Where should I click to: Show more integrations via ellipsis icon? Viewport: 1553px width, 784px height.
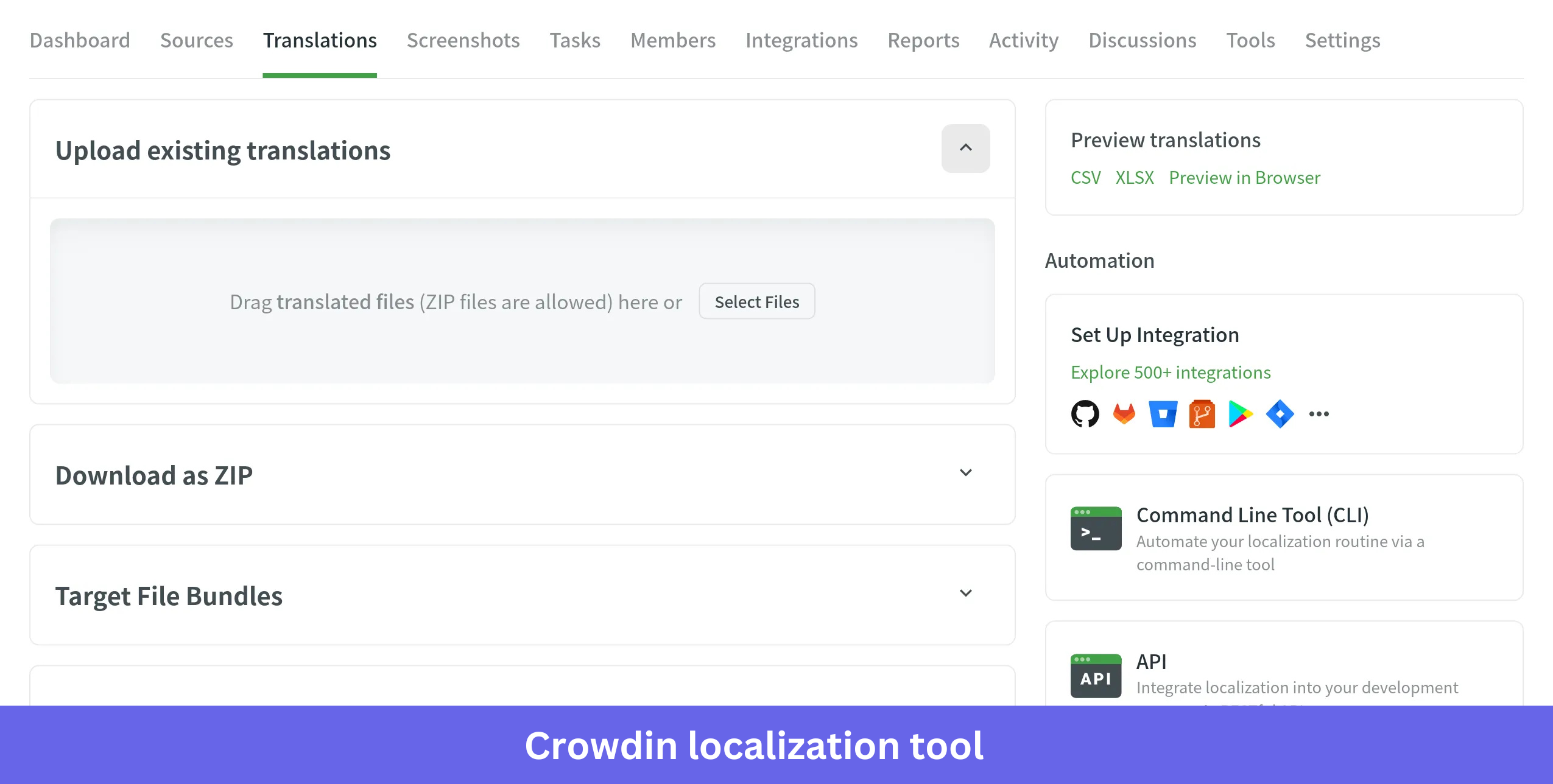pos(1319,414)
